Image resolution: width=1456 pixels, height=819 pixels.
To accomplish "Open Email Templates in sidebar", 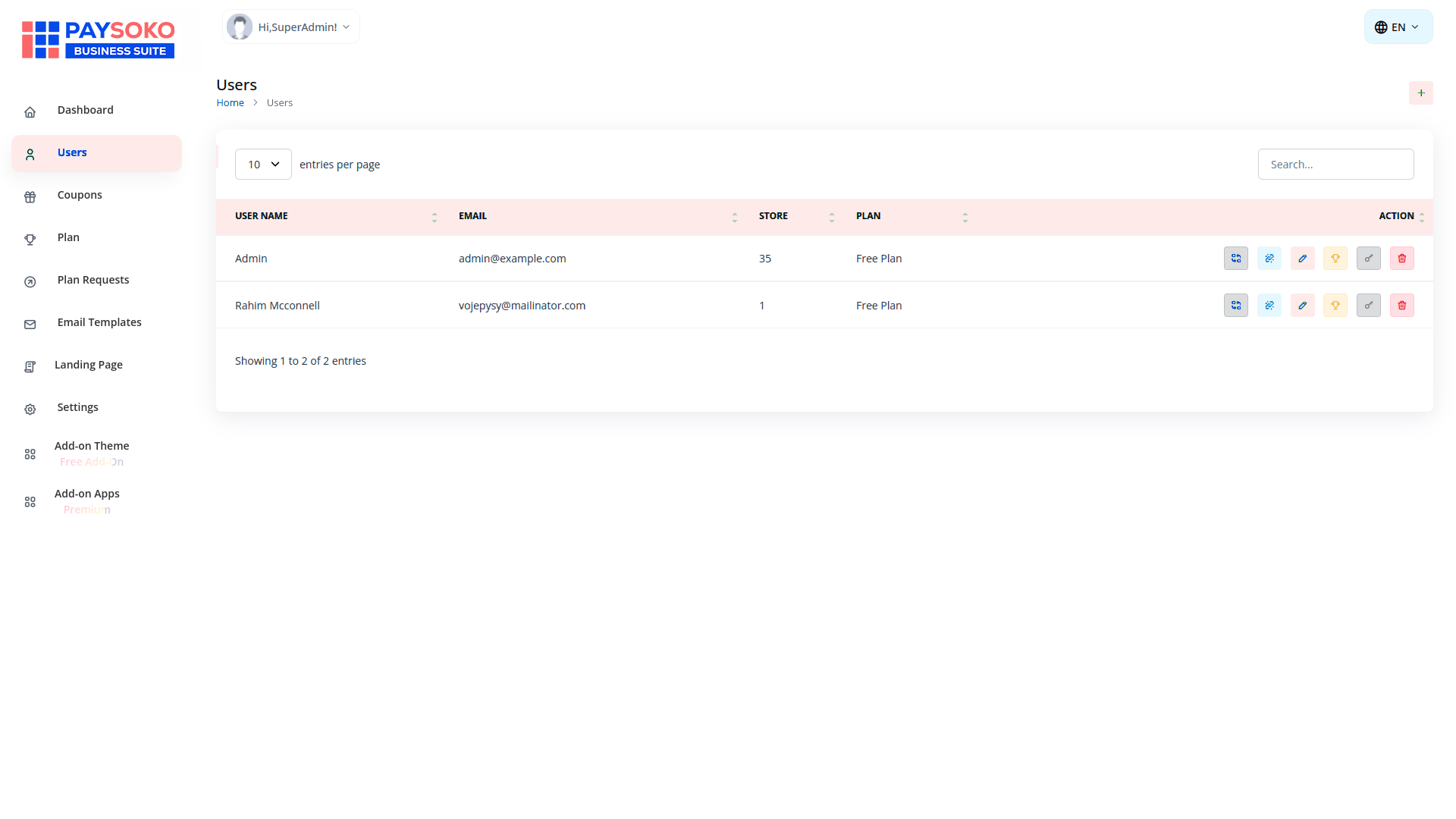I will tap(99, 322).
